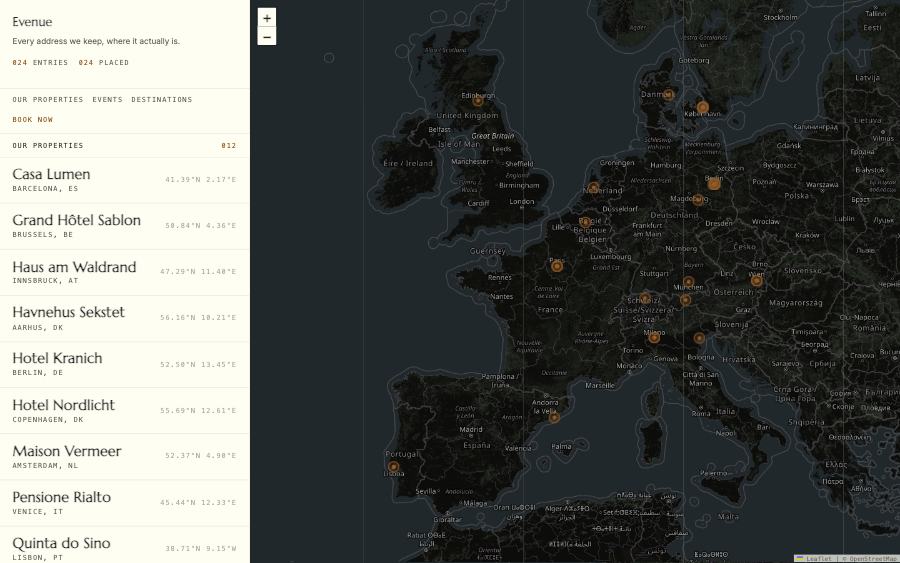Click the London label on the map

pos(522,201)
